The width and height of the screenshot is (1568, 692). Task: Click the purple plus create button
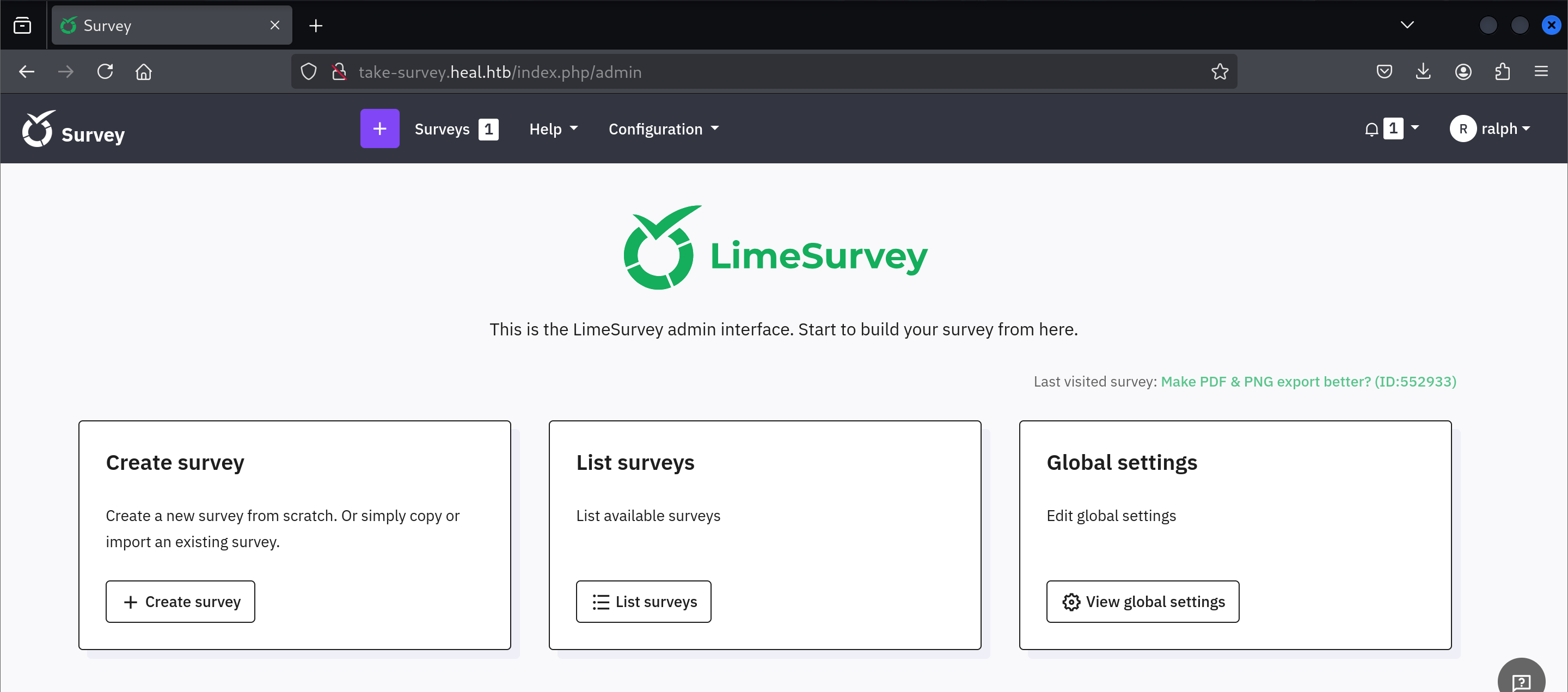pos(379,128)
